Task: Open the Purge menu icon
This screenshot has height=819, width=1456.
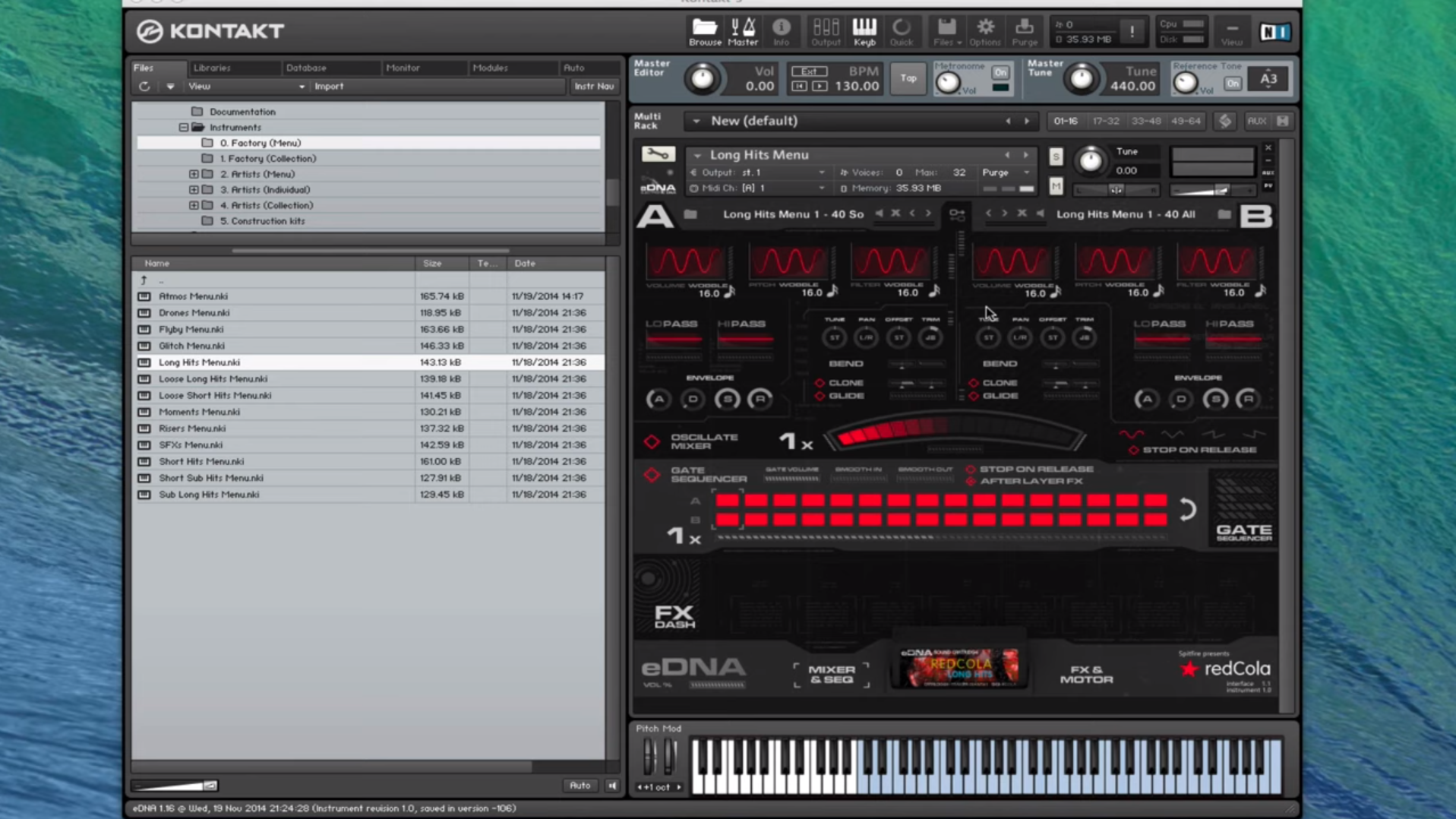Action: 1024,32
